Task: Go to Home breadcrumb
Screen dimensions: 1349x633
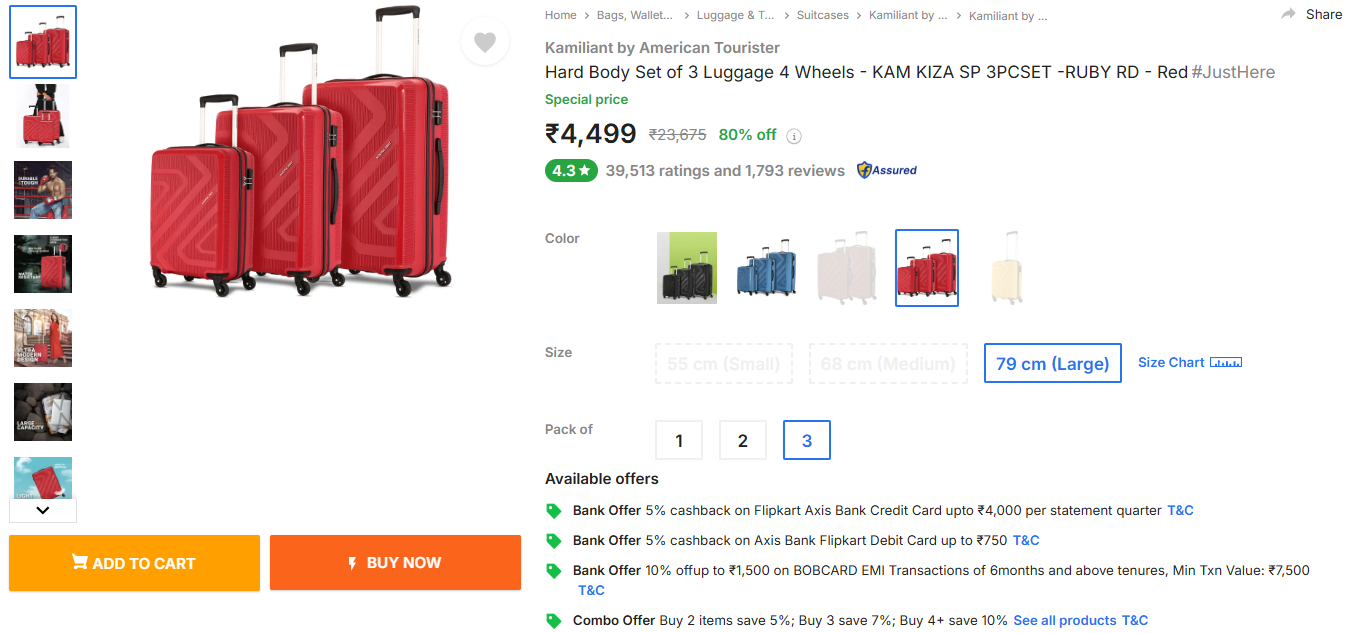Action: point(561,15)
